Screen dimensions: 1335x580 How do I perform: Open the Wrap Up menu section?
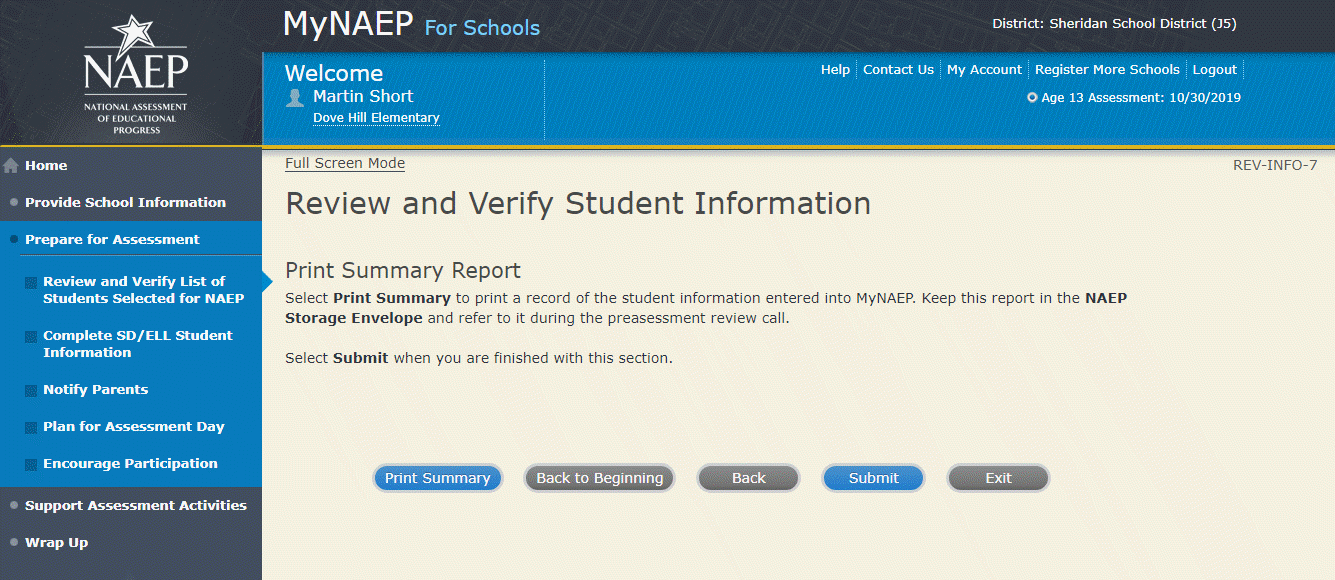click(56, 542)
